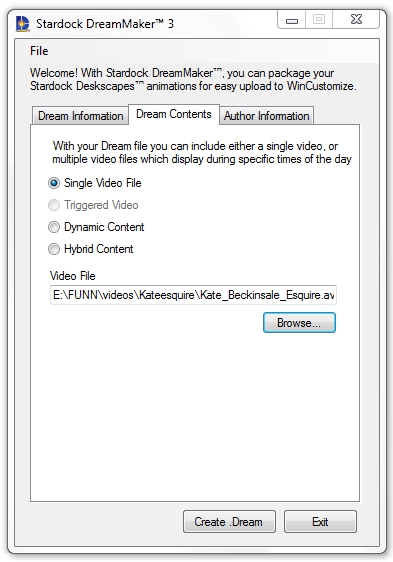This screenshot has width=393, height=562.
Task: Open the File menu
Action: 39,51
